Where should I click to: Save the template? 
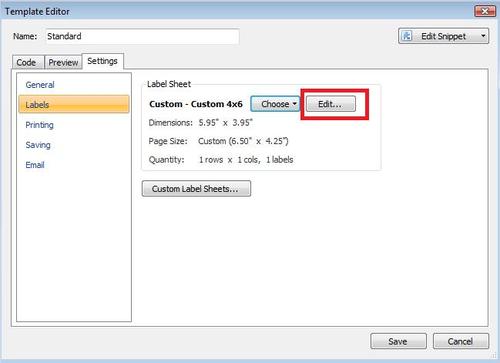(398, 341)
